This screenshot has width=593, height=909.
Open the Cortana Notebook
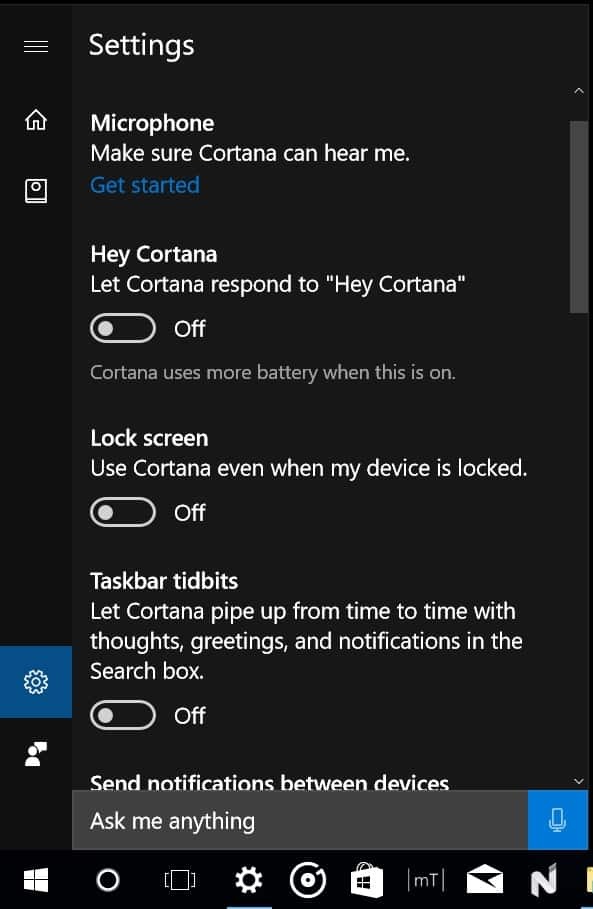(x=36, y=191)
